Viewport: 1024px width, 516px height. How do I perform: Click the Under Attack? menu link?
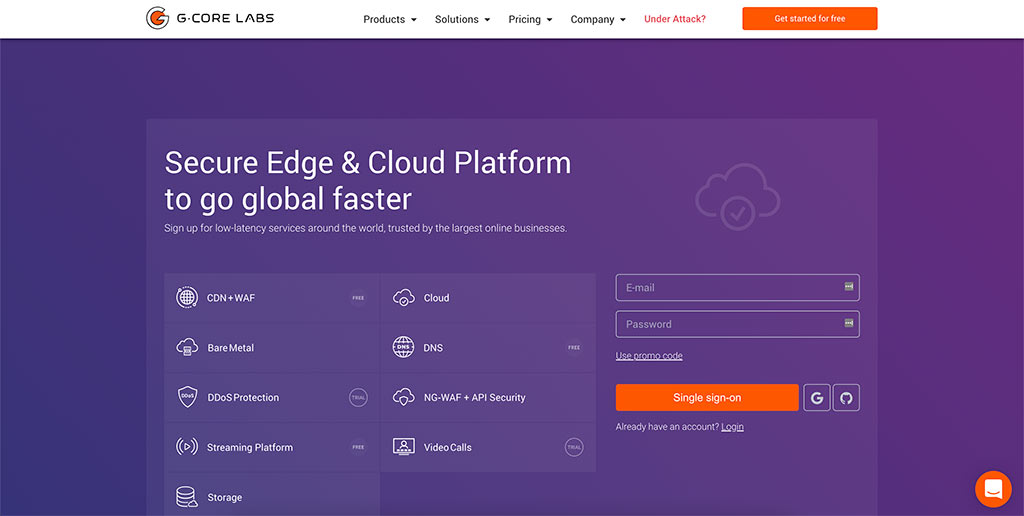pos(675,19)
